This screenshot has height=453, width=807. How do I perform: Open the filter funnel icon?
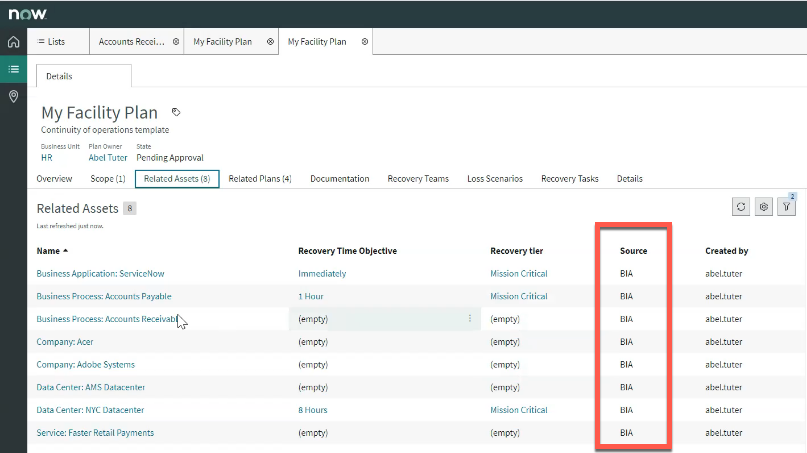coord(786,206)
